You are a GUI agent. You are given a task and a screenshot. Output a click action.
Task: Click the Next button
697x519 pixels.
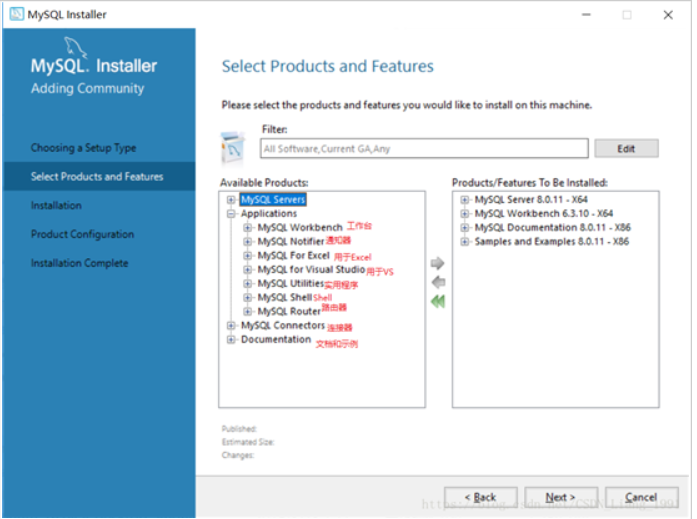(561, 497)
